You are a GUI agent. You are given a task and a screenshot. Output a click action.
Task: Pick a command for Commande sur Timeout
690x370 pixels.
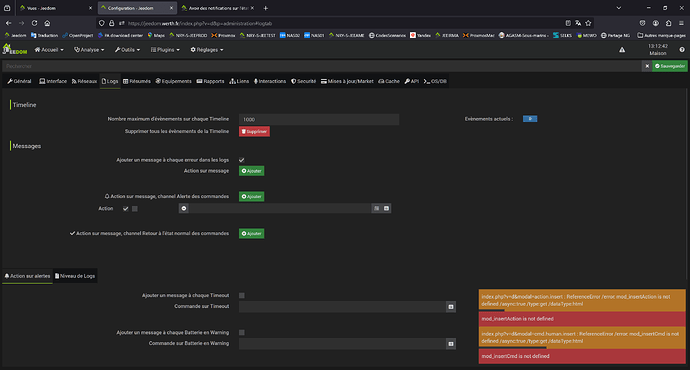point(451,307)
